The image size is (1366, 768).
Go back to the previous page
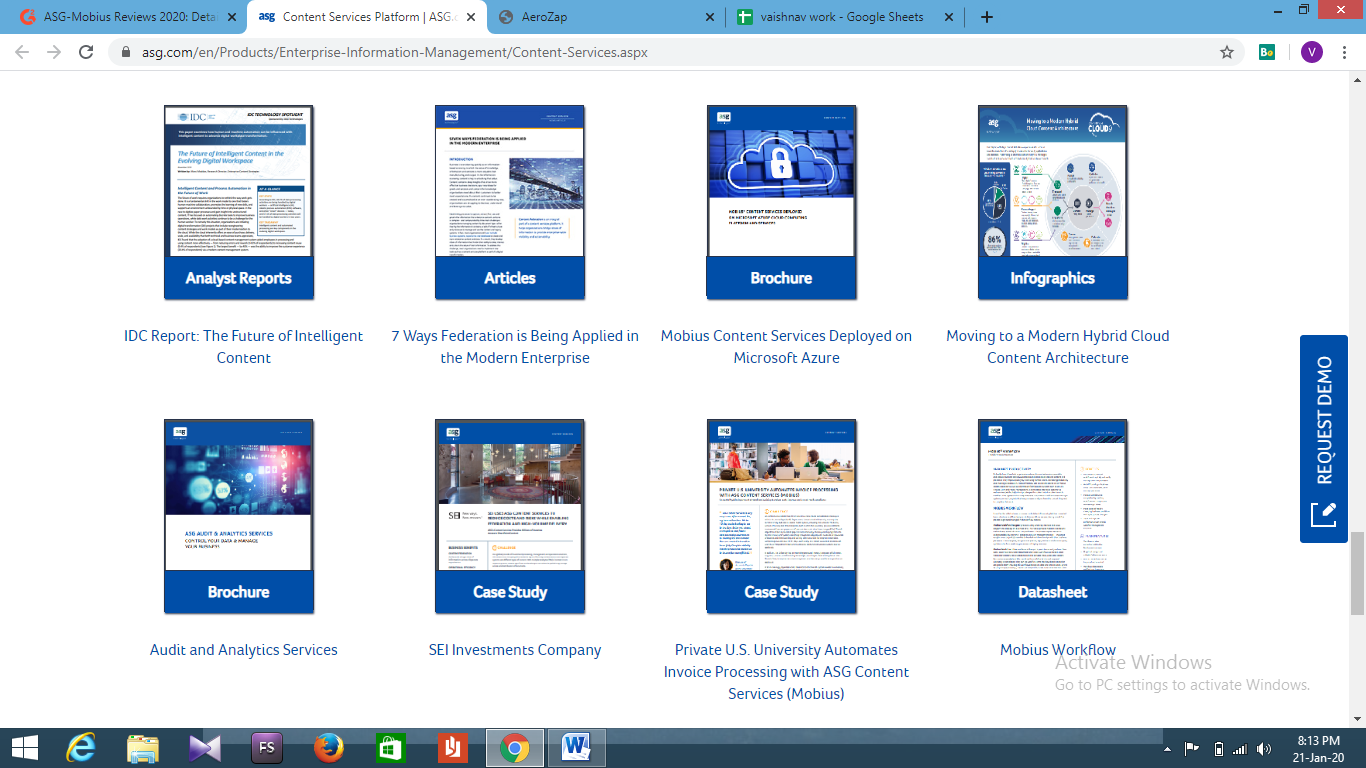pyautogui.click(x=22, y=52)
